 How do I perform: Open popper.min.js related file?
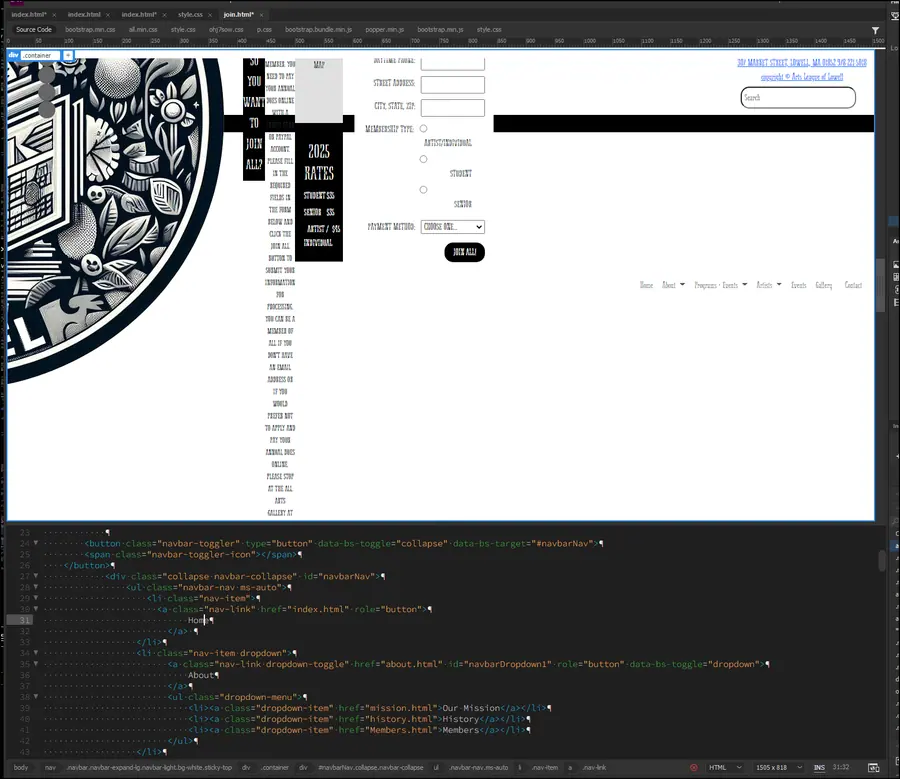(385, 30)
